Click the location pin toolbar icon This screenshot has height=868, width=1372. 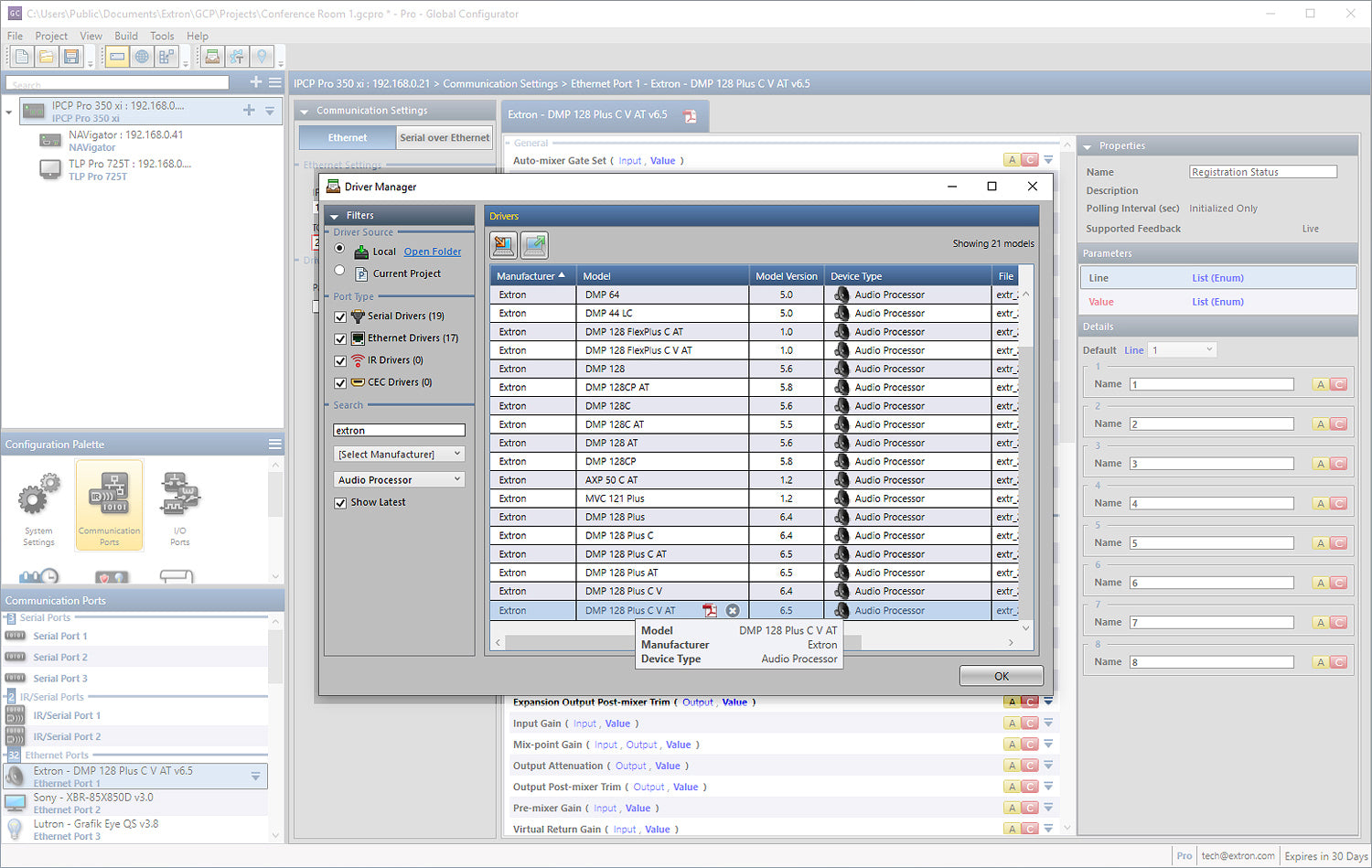(x=263, y=57)
